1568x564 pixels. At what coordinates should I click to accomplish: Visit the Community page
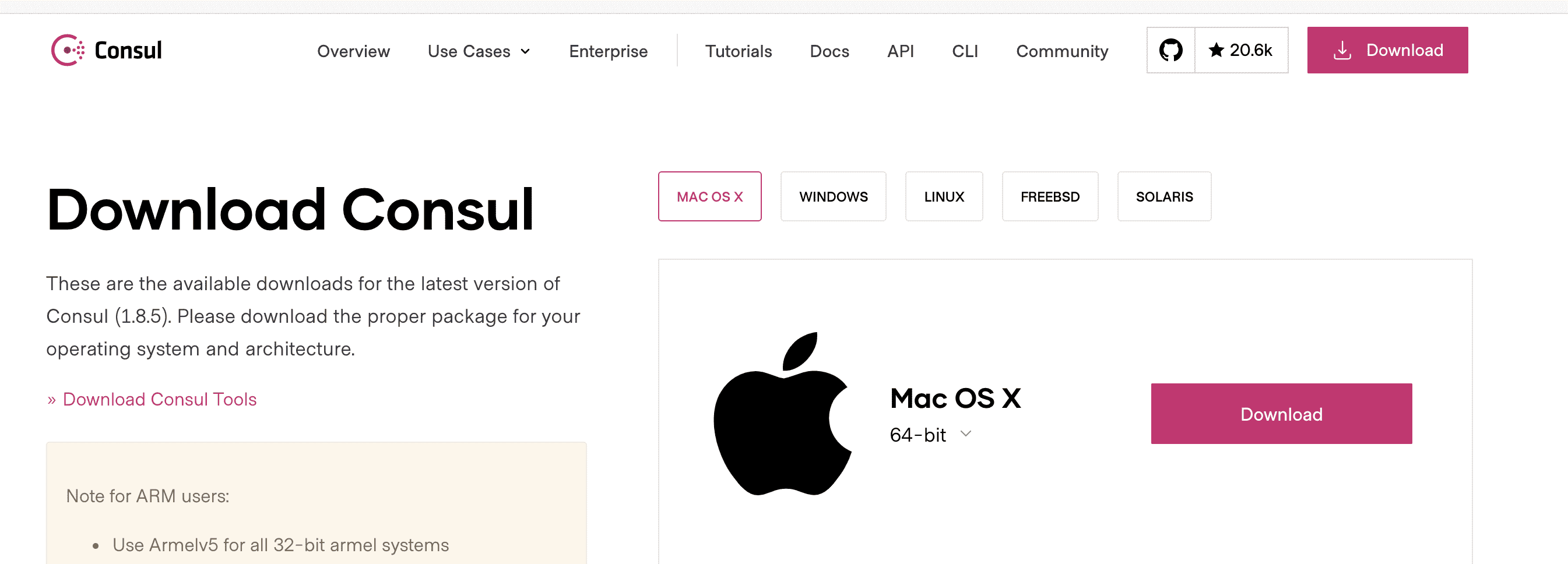[1061, 51]
